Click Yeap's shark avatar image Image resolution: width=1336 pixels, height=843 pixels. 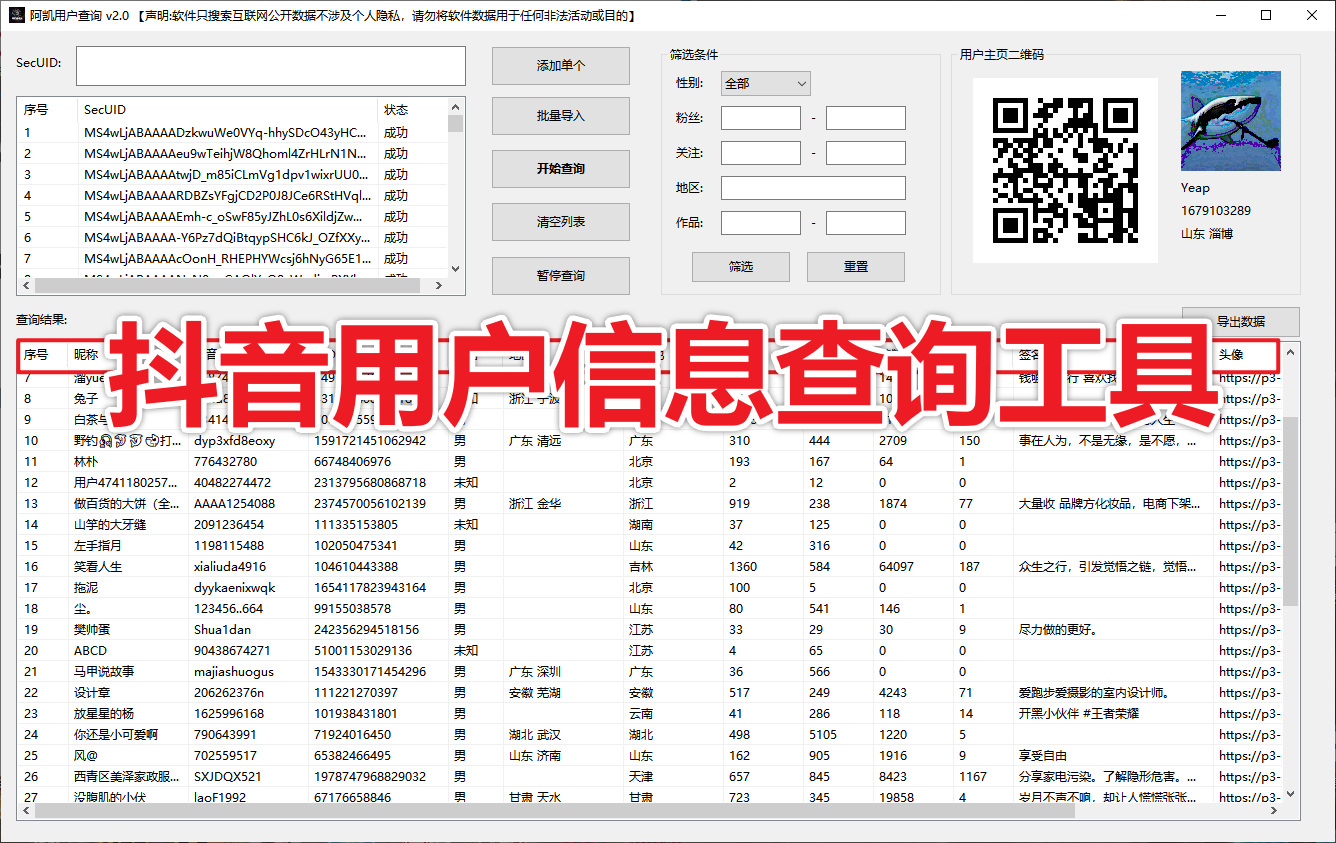click(x=1231, y=120)
